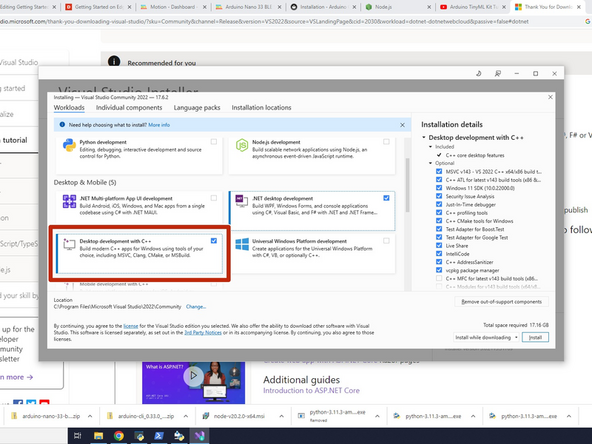Check the .NET Multi-platform App UI checkbox
Image resolution: width=592 pixels, height=444 pixels.
pyautogui.click(x=214, y=198)
